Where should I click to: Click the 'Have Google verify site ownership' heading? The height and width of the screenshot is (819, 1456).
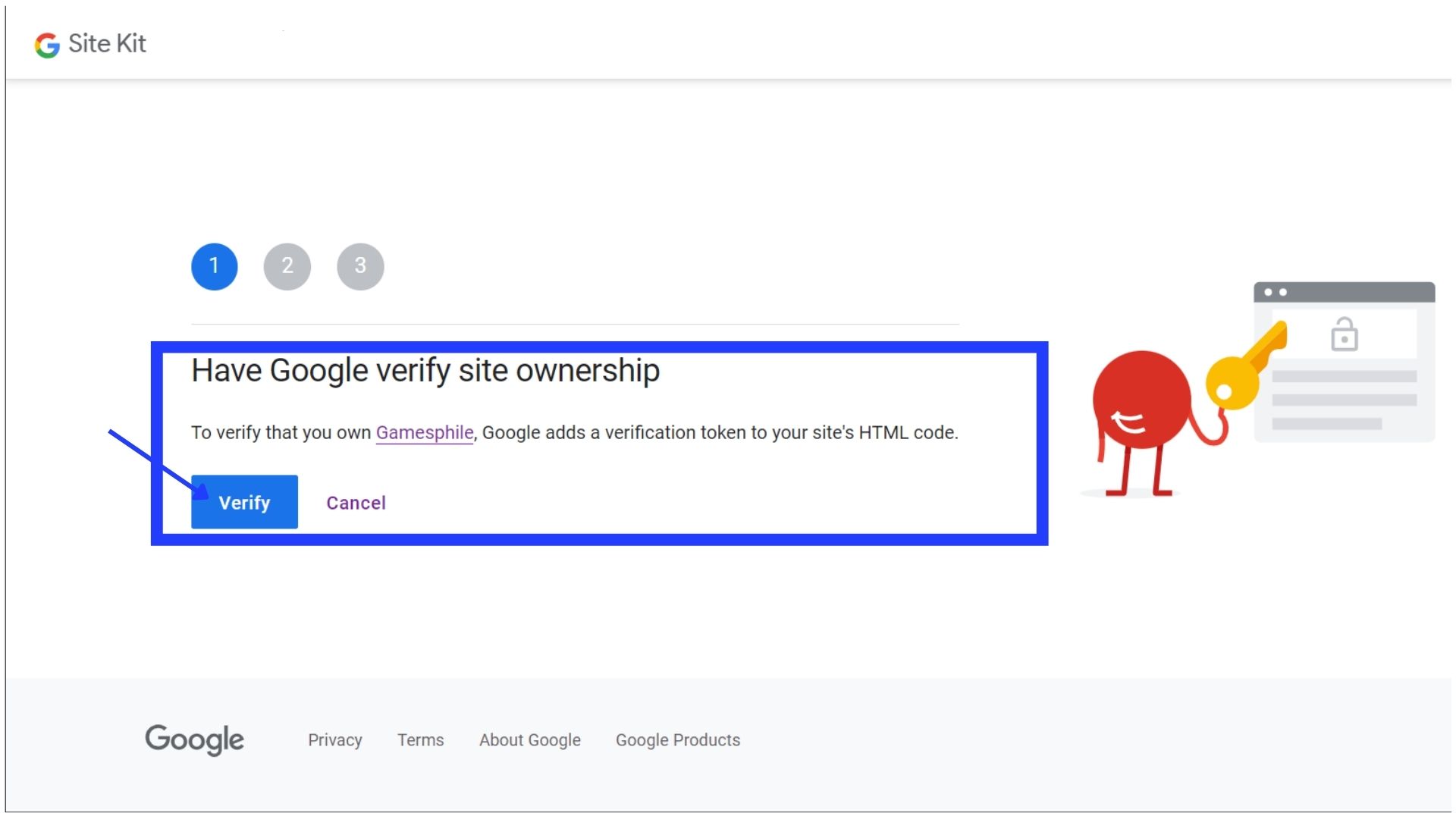point(425,371)
